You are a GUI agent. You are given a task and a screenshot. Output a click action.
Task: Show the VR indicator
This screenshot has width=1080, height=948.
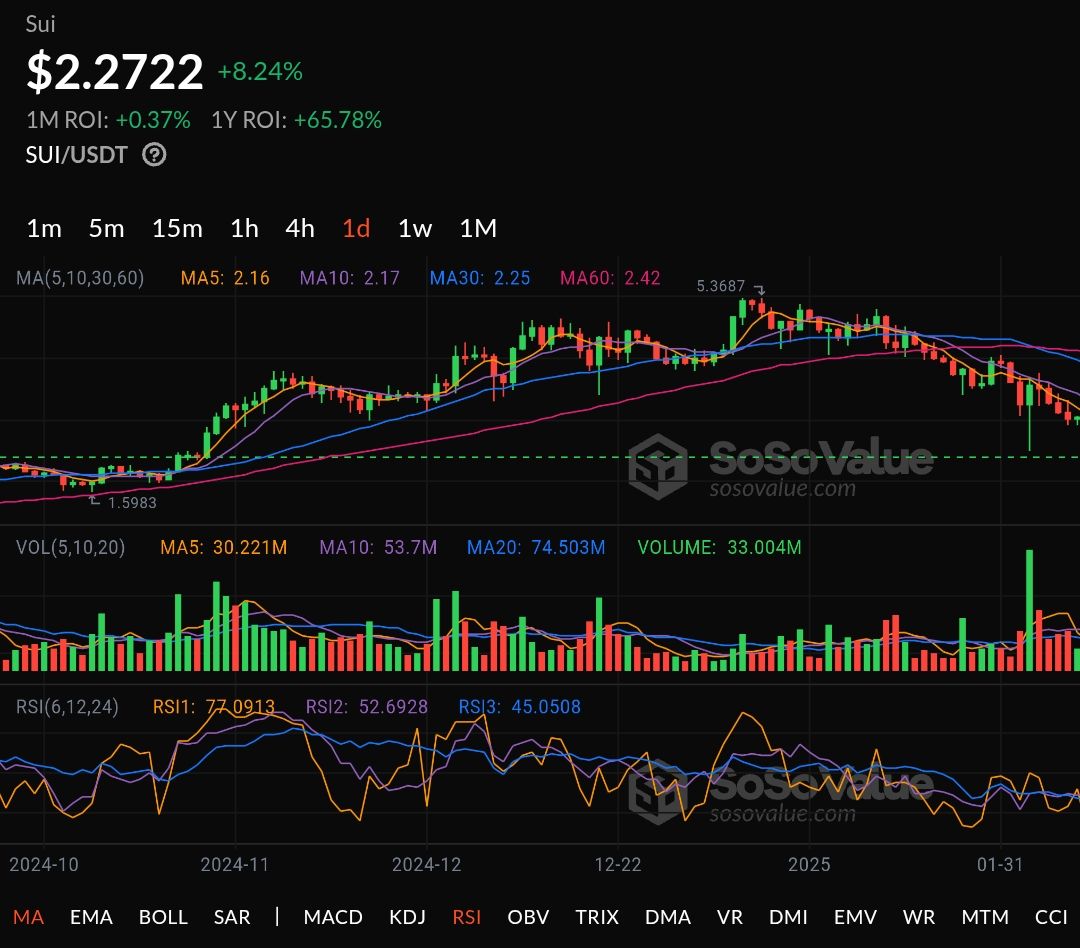click(x=729, y=917)
